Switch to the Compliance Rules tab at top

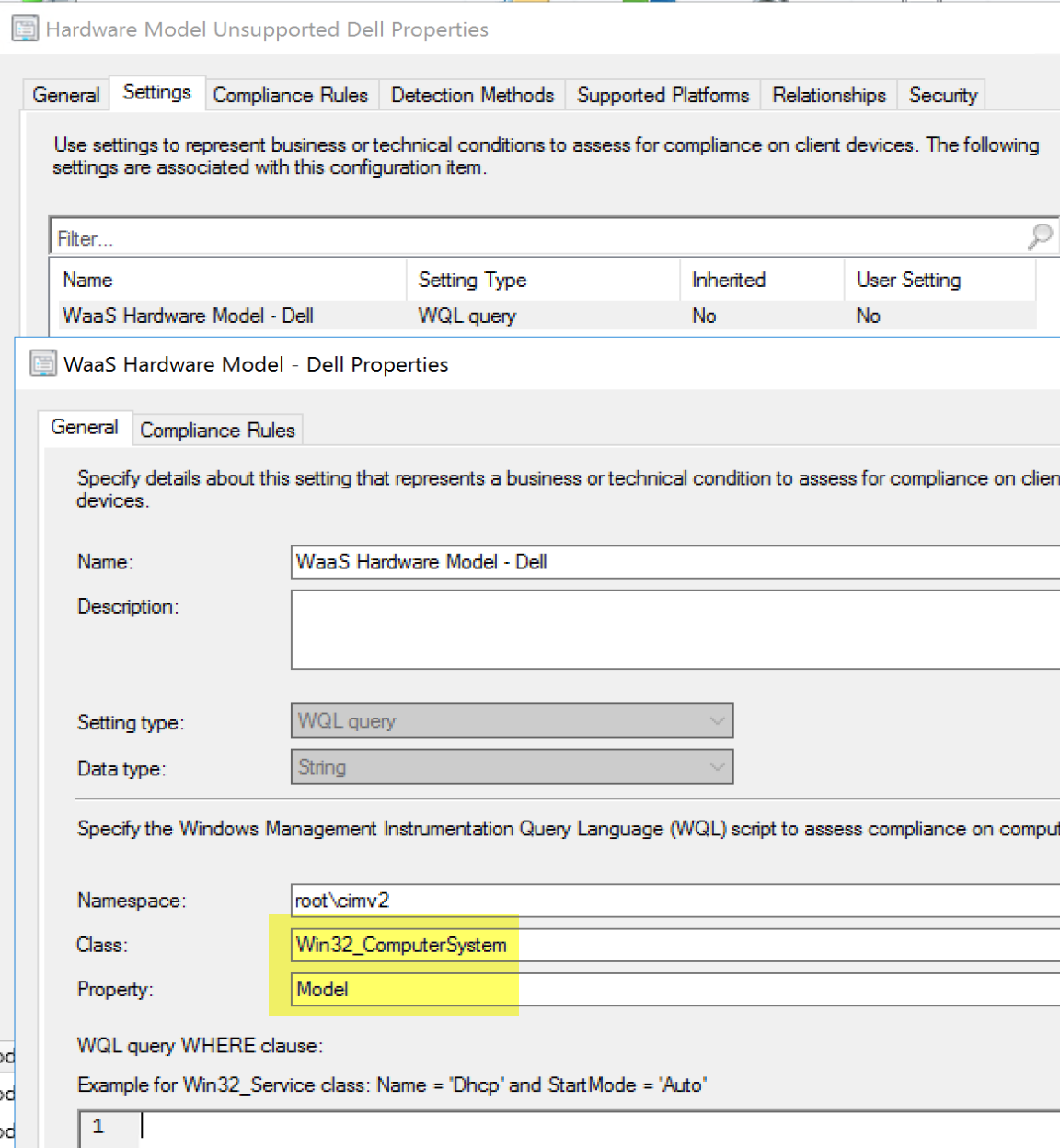(x=290, y=96)
